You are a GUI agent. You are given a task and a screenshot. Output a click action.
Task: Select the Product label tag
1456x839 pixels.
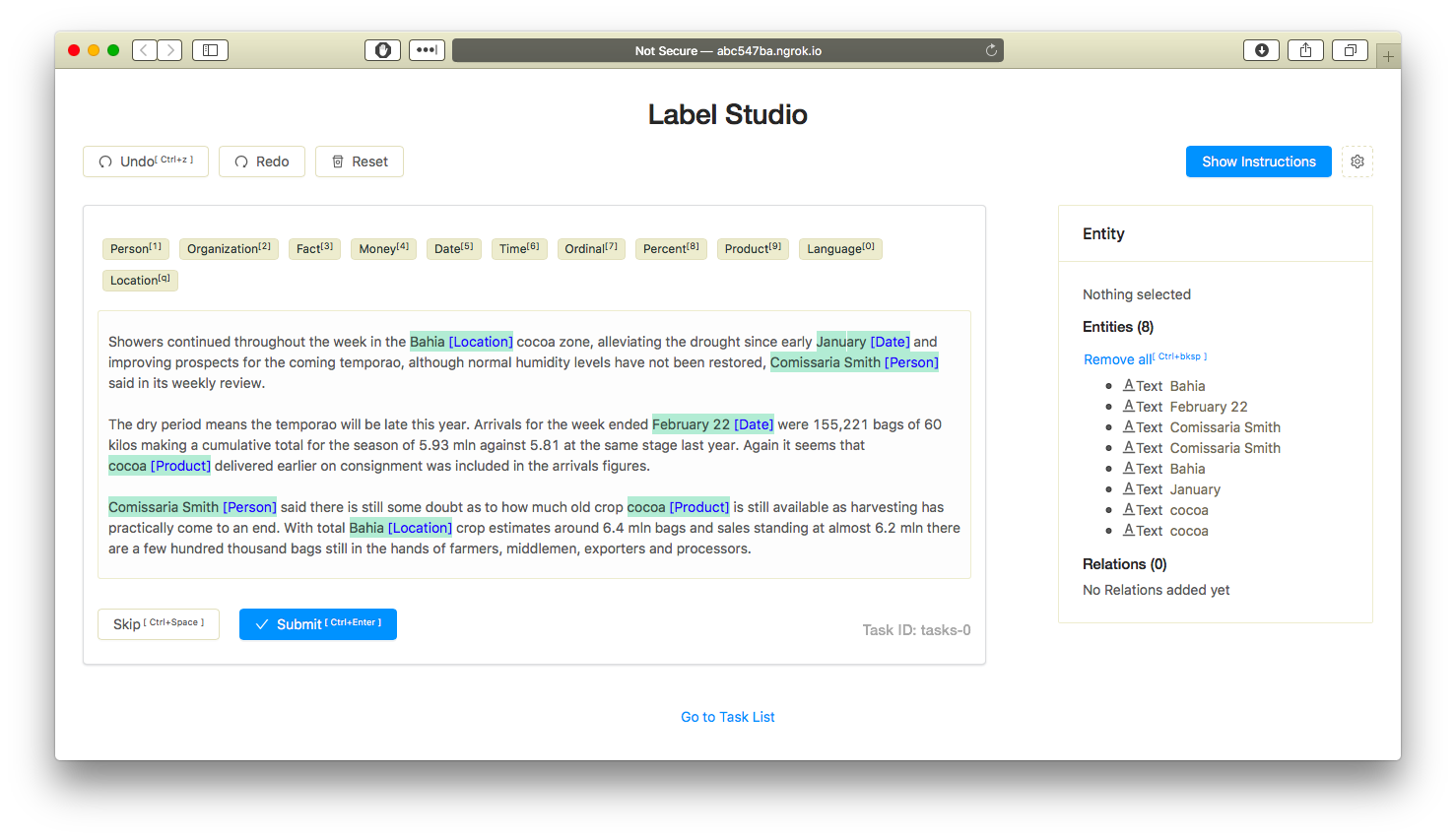753,248
